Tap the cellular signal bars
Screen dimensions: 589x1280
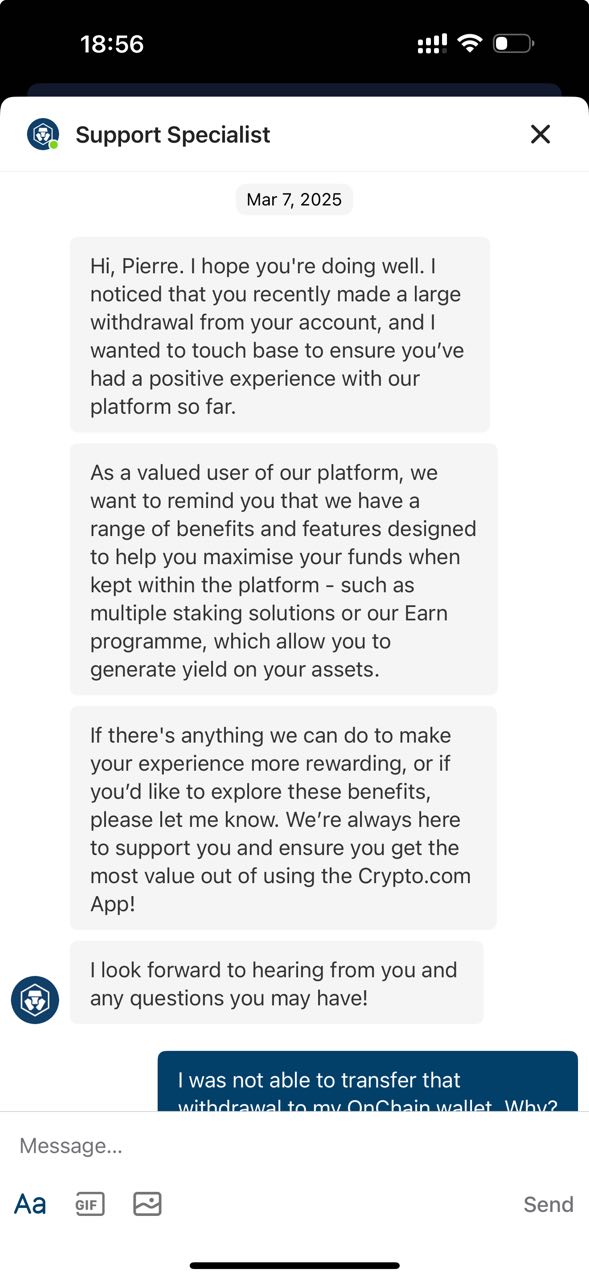(x=432, y=44)
